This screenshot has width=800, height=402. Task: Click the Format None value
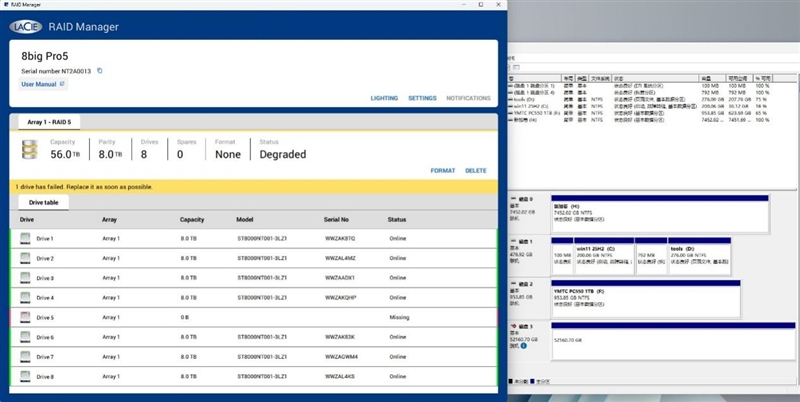click(228, 155)
